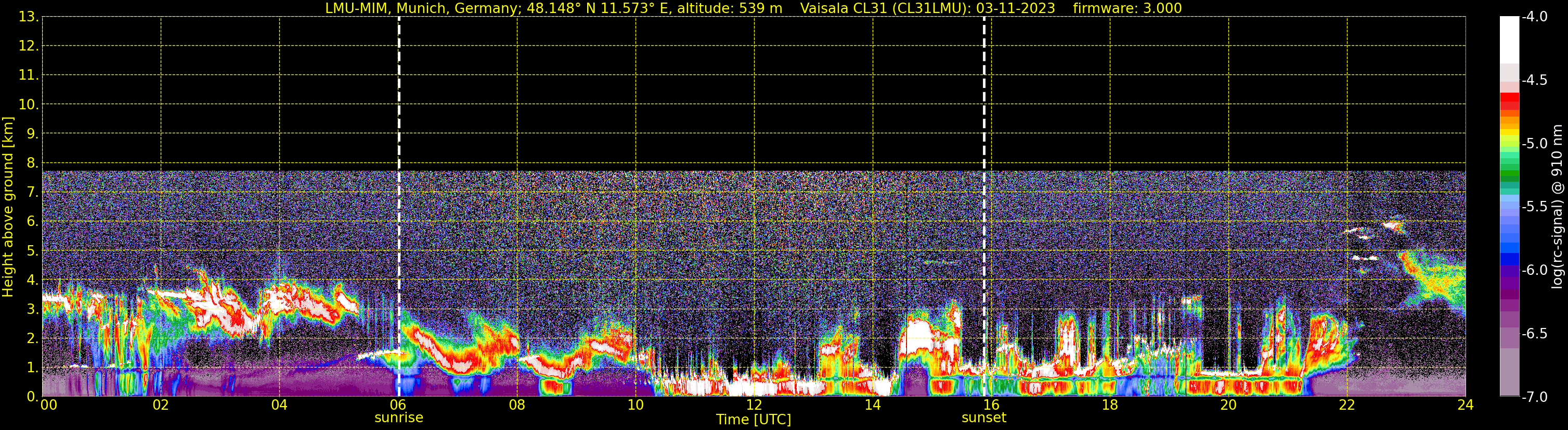Click the height axis tick '4.'
This screenshot has width=1568, height=430.
(x=32, y=280)
